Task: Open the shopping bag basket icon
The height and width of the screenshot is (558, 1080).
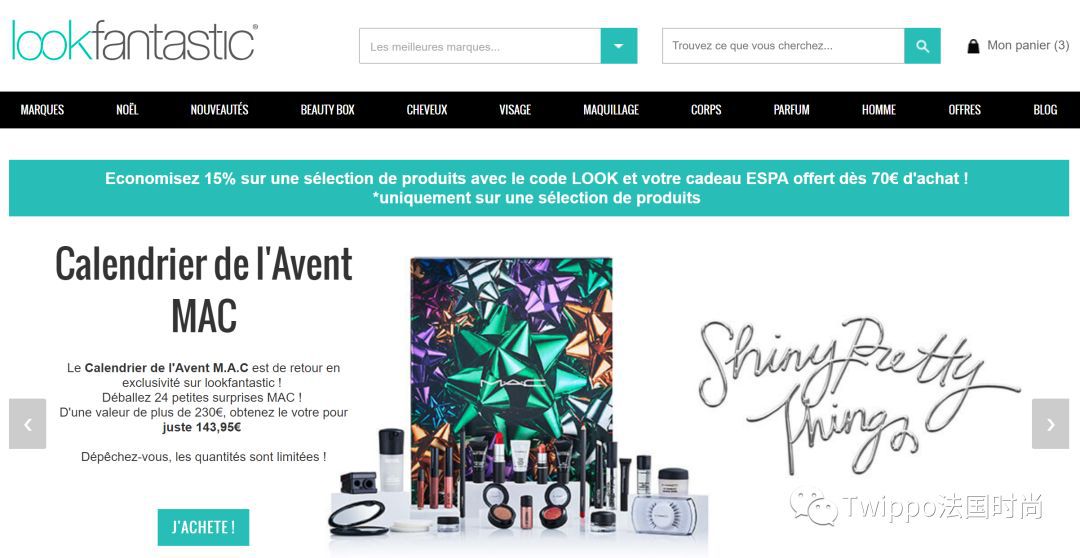Action: [x=973, y=46]
